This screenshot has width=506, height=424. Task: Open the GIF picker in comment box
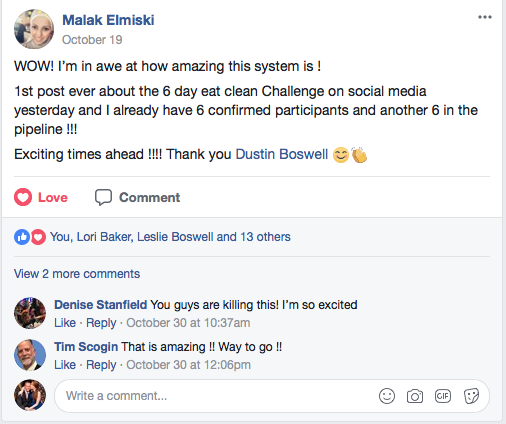(443, 396)
